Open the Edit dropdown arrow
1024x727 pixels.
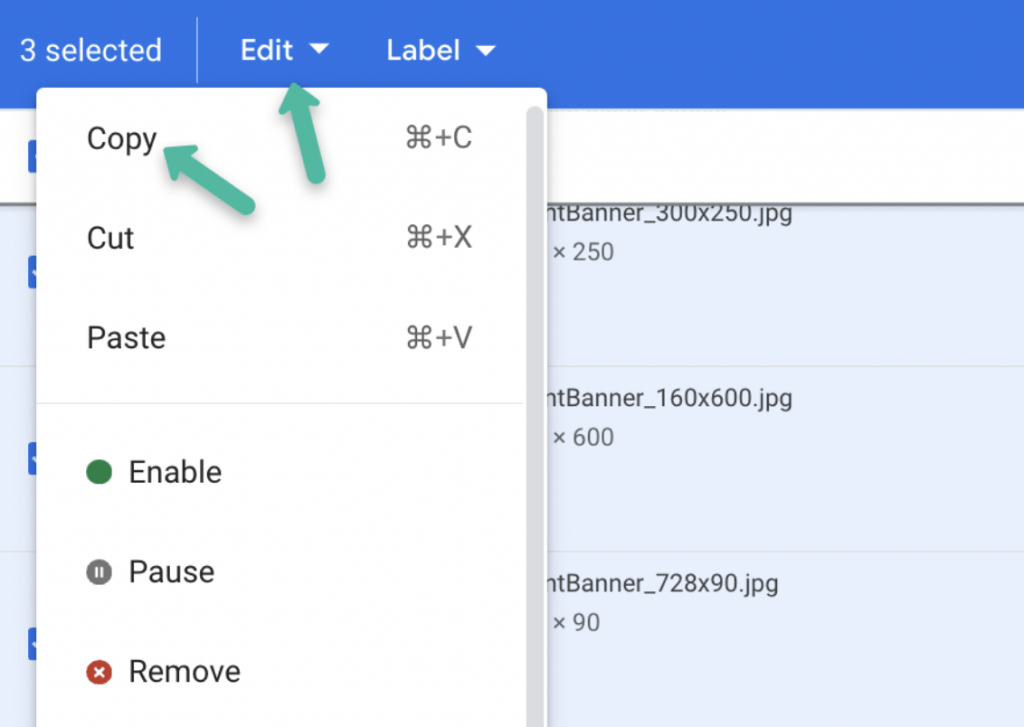pos(319,50)
